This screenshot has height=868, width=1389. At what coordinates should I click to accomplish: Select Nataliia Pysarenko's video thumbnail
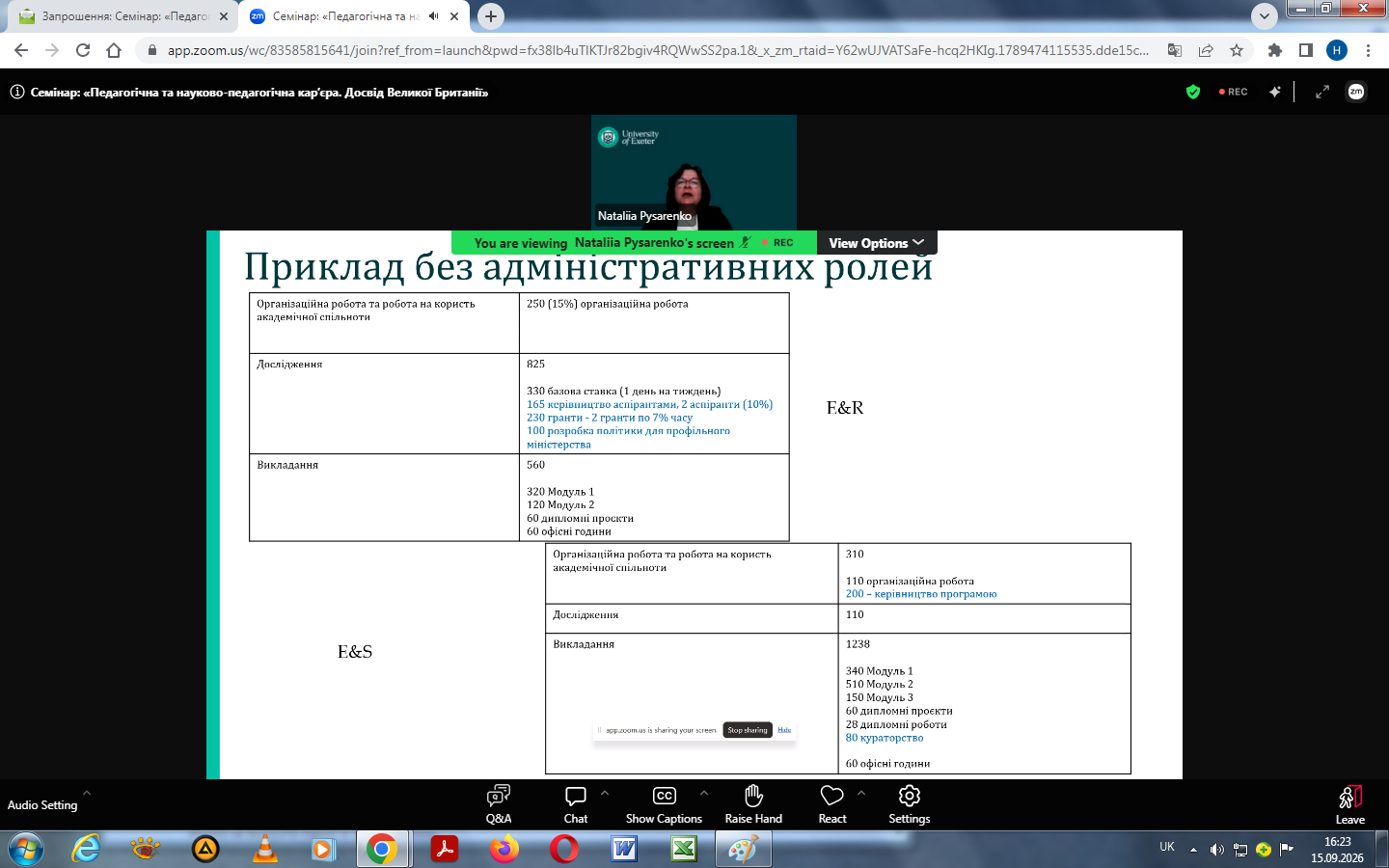(x=694, y=173)
